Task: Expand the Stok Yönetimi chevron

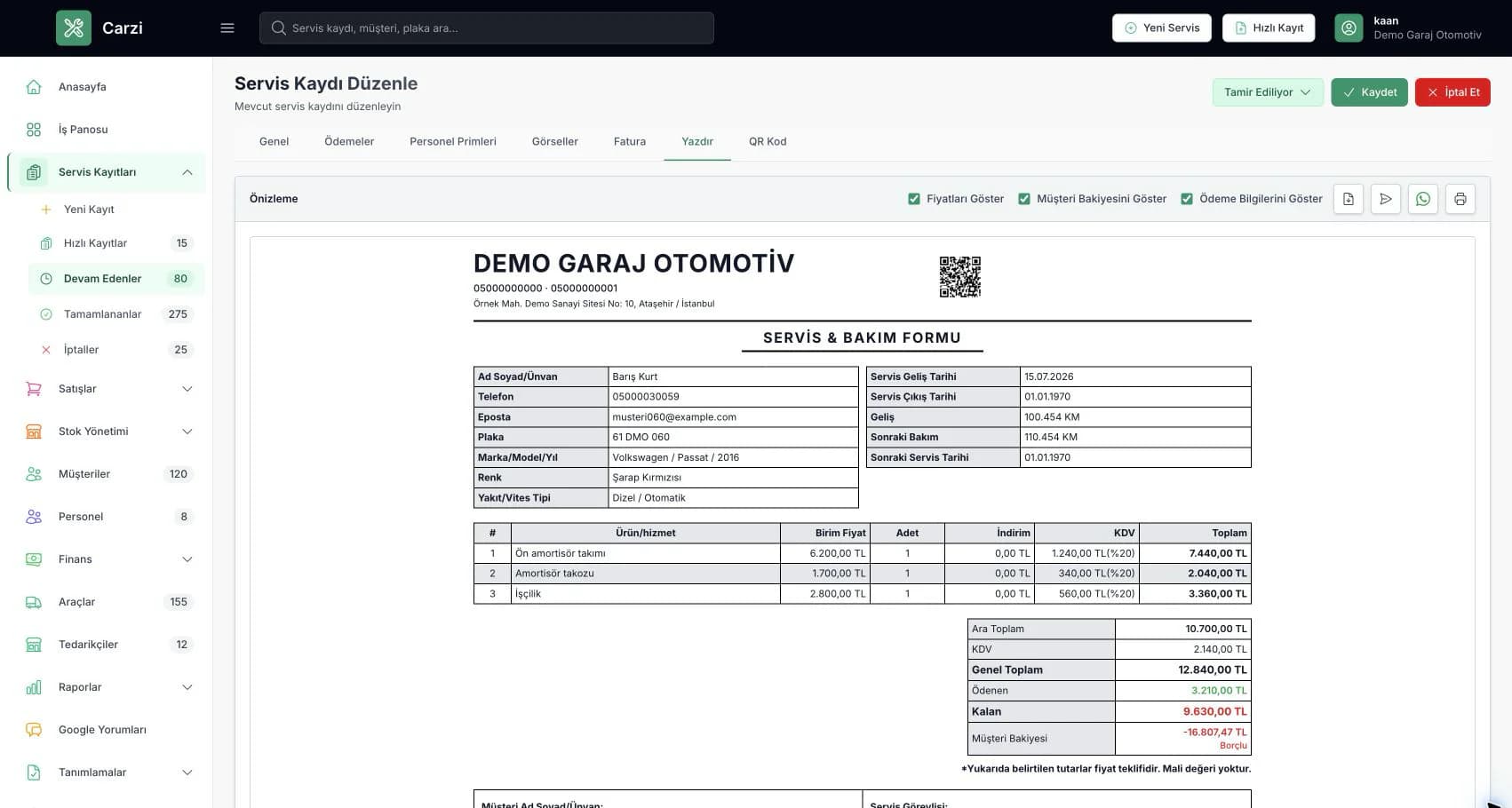Action: click(187, 432)
